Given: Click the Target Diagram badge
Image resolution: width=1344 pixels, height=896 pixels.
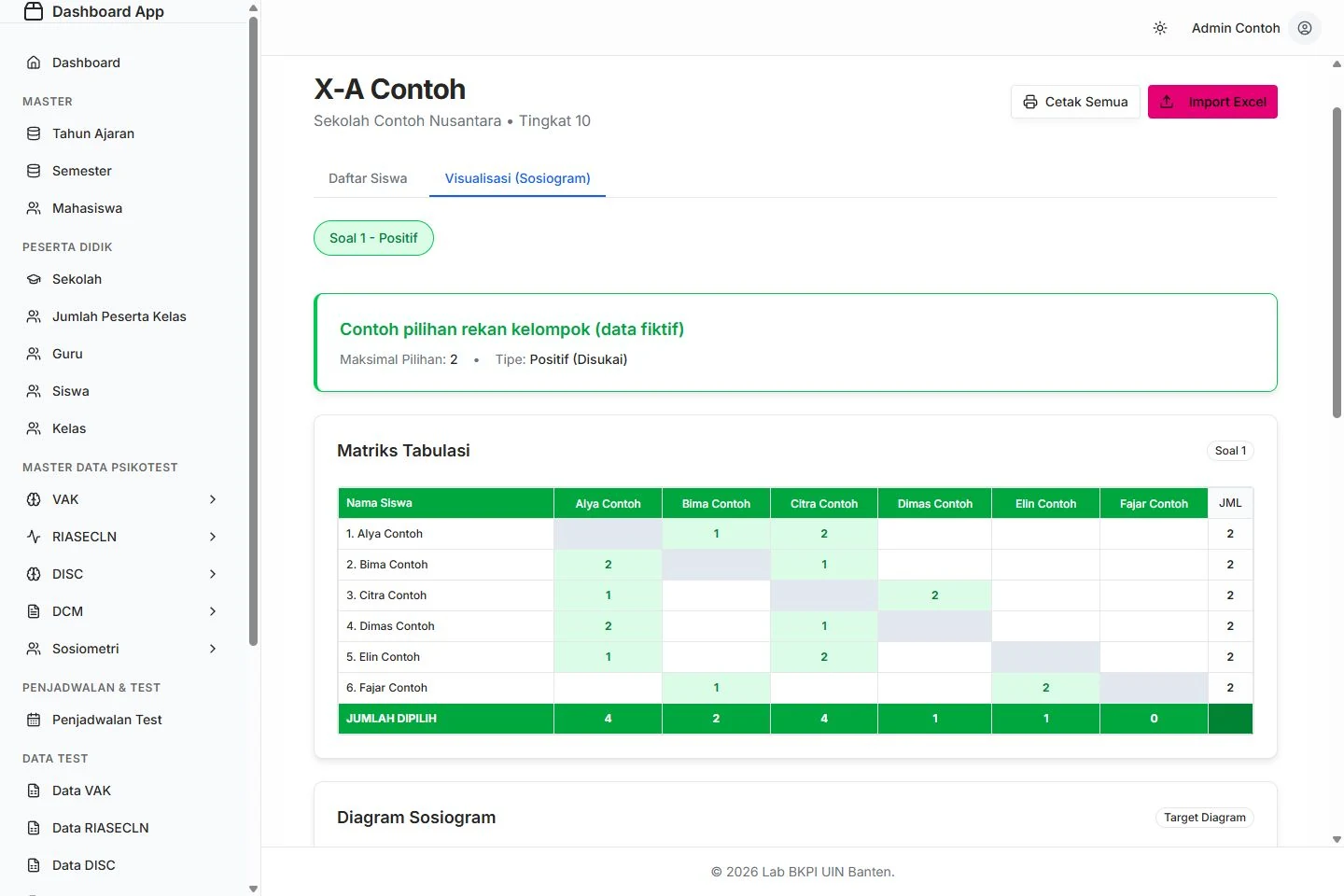Looking at the screenshot, I should pyautogui.click(x=1205, y=818).
